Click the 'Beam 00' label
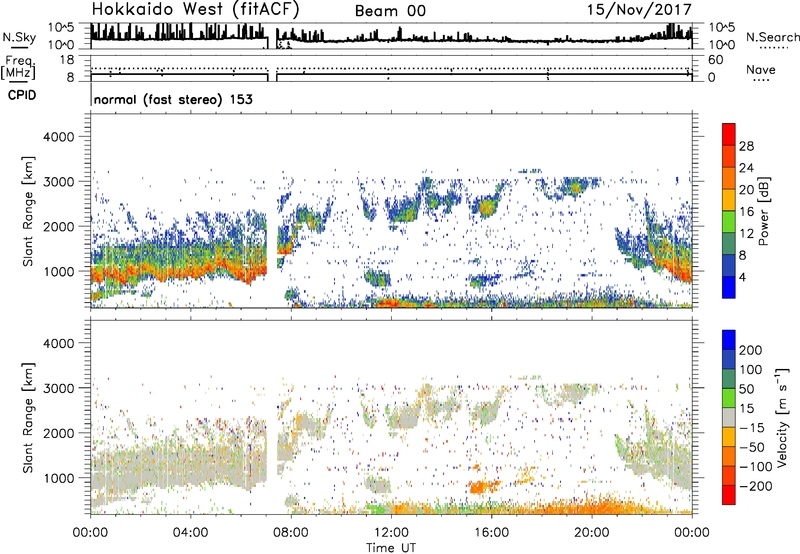The height and width of the screenshot is (554, 800). tap(390, 11)
